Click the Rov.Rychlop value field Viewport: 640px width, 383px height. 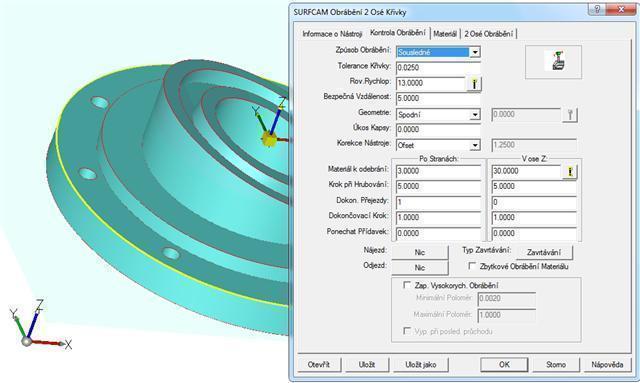[x=430, y=83]
